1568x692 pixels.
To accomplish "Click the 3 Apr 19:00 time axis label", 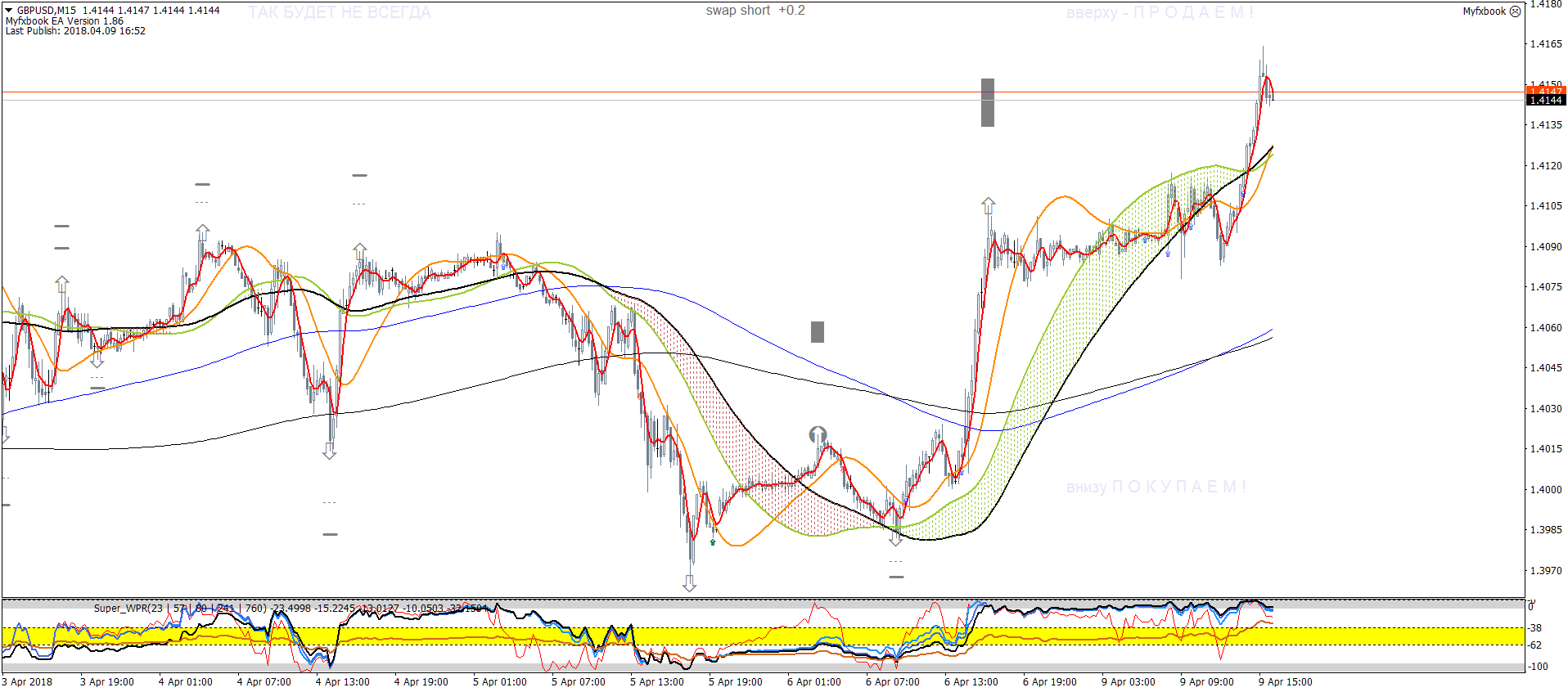I will click(x=107, y=682).
